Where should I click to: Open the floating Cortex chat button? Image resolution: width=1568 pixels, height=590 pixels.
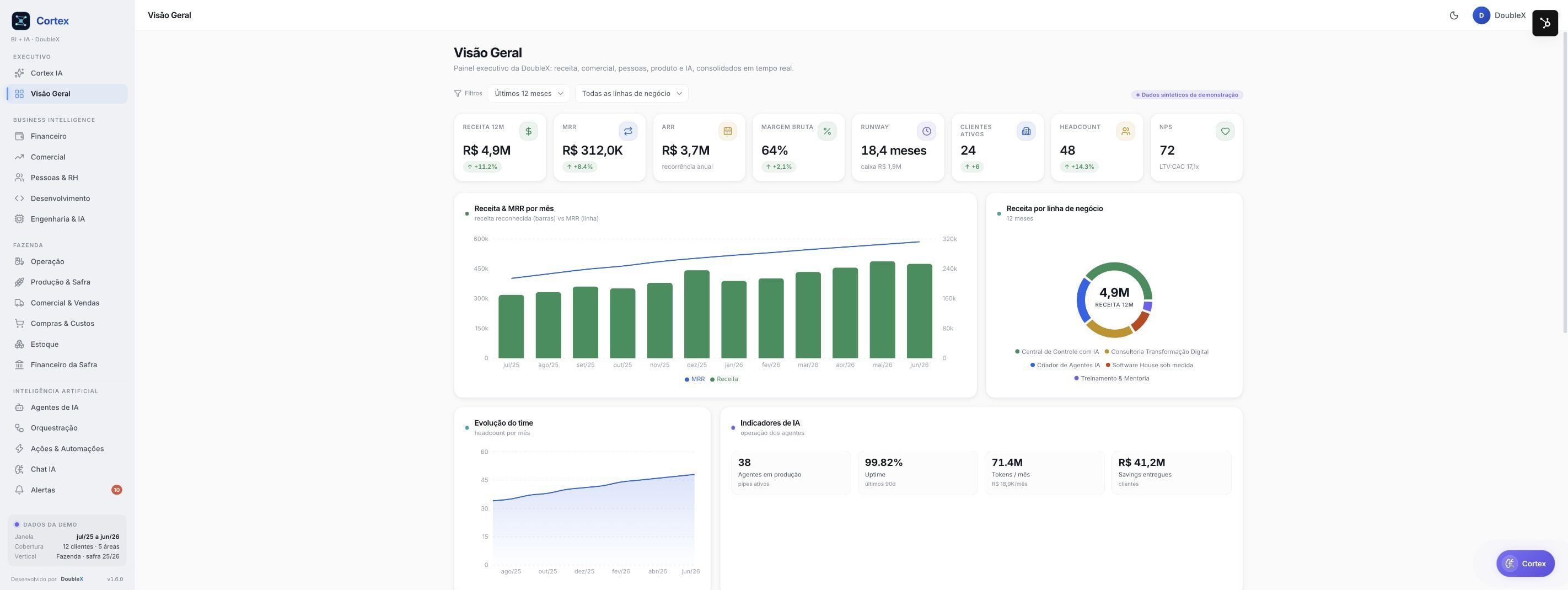[1526, 564]
